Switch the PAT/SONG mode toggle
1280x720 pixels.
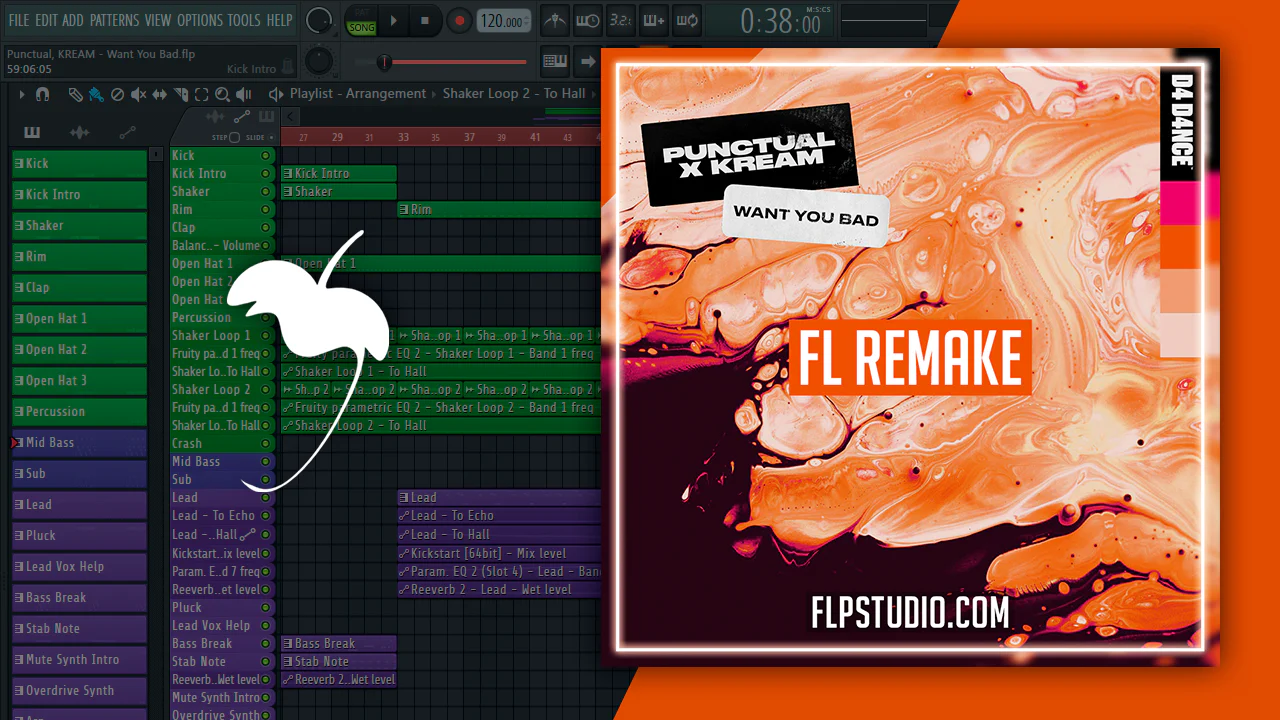pyautogui.click(x=360, y=20)
